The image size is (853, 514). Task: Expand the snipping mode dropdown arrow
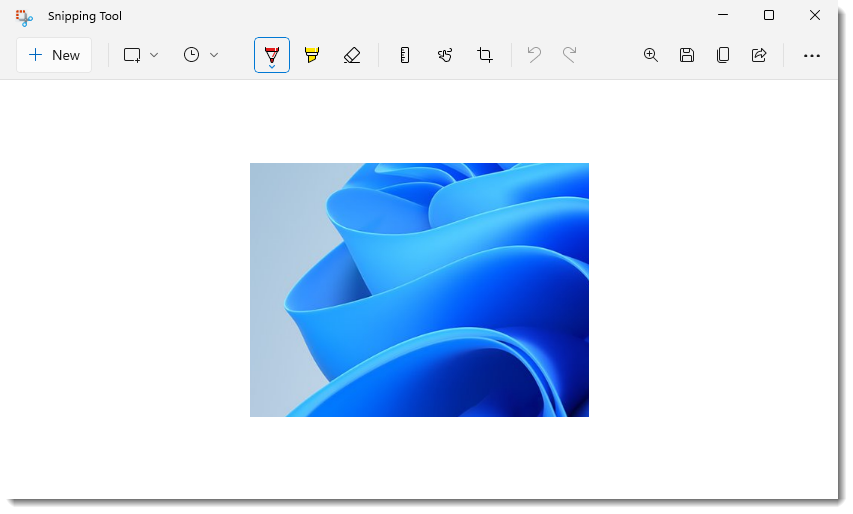154,55
